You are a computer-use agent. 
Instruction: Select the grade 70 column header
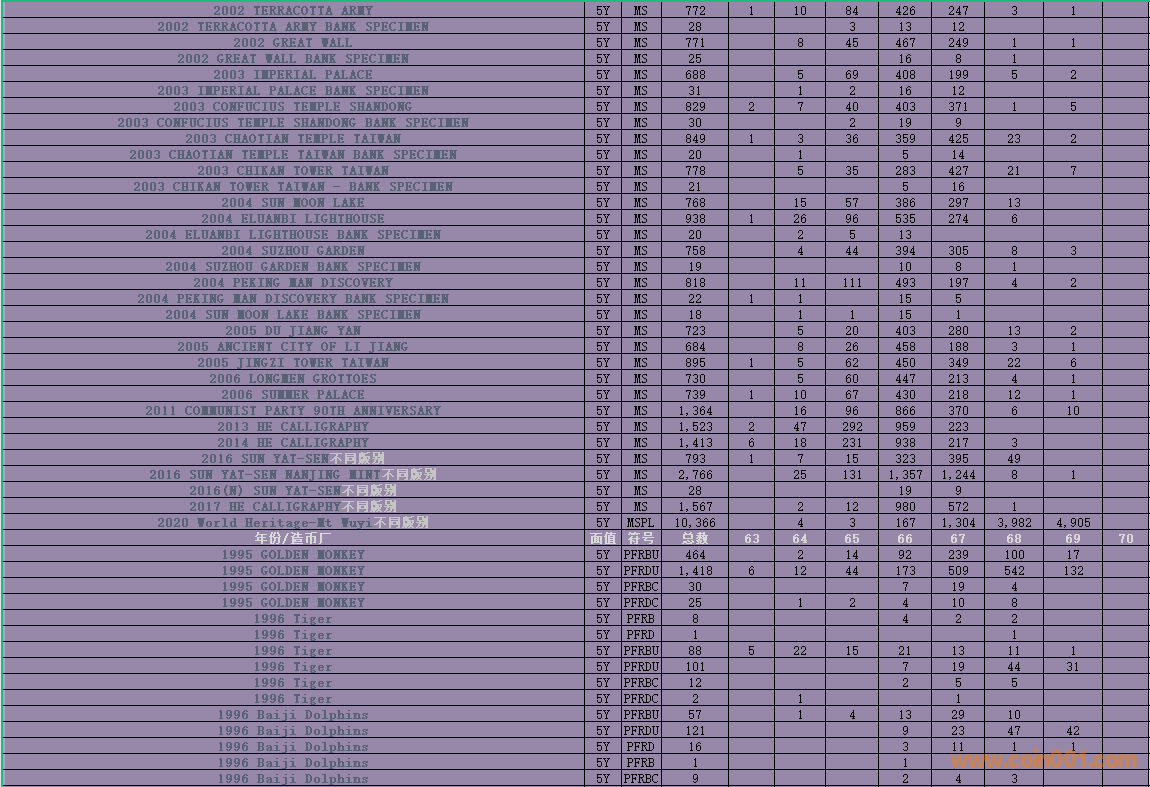point(1126,538)
